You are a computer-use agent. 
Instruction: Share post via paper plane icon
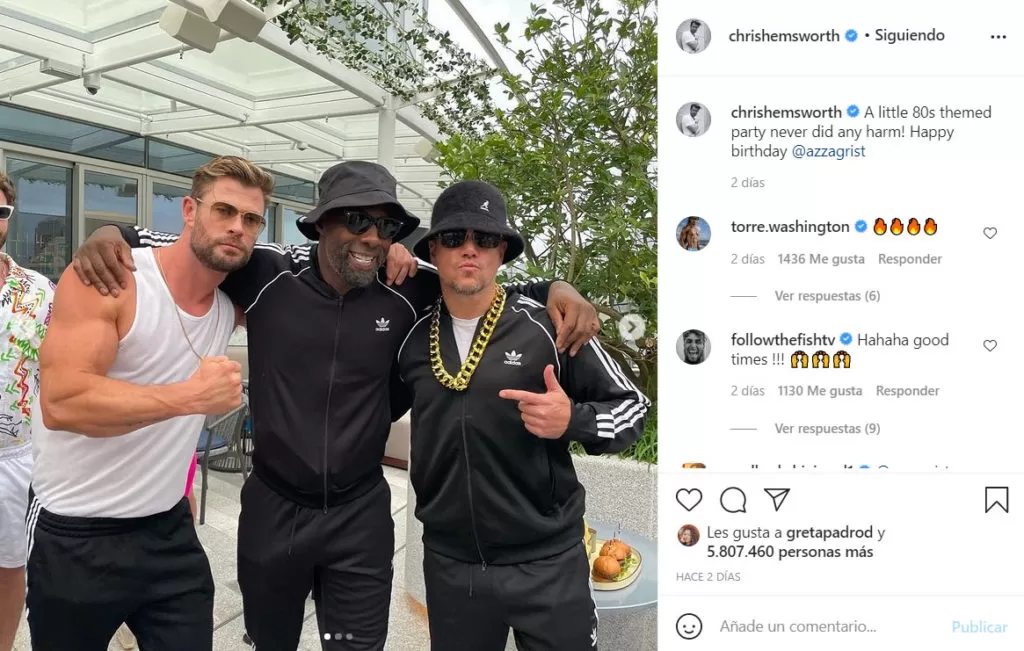coord(777,500)
